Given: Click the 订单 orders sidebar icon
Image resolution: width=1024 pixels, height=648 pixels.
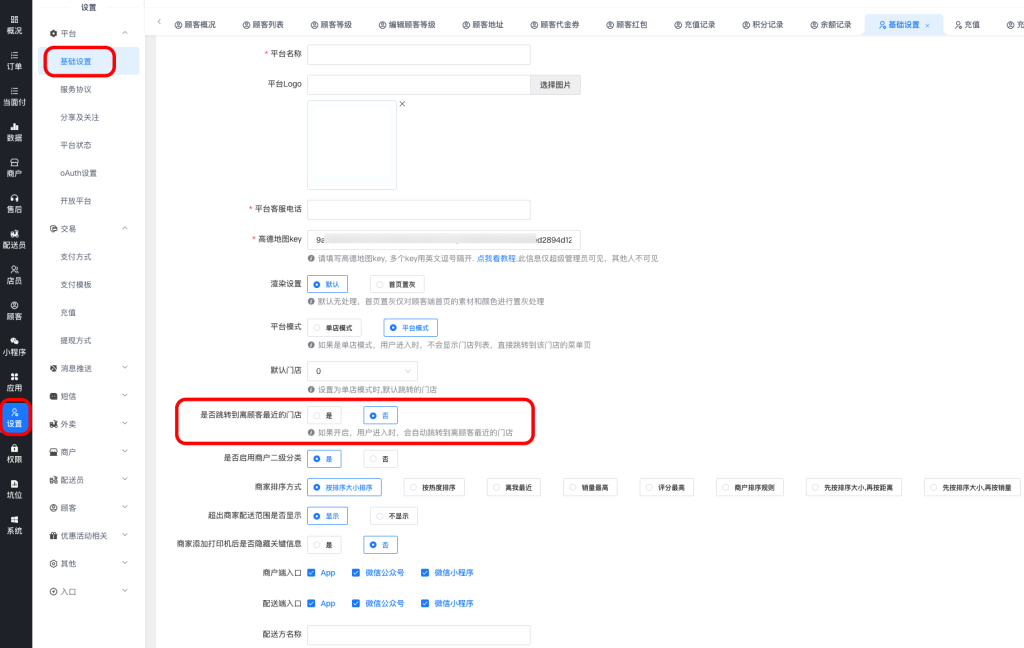Looking at the screenshot, I should (x=14, y=60).
